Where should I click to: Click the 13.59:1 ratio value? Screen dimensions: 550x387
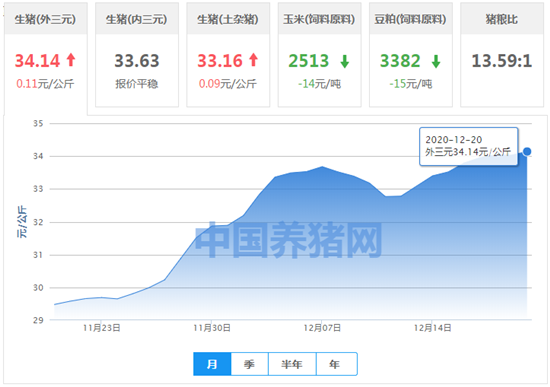[x=502, y=61]
